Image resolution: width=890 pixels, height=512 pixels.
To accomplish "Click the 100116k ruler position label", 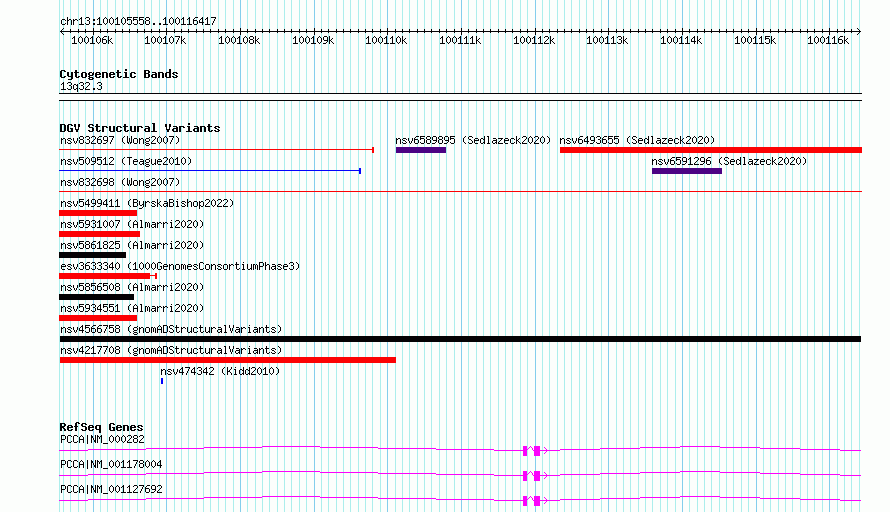I will point(828,40).
